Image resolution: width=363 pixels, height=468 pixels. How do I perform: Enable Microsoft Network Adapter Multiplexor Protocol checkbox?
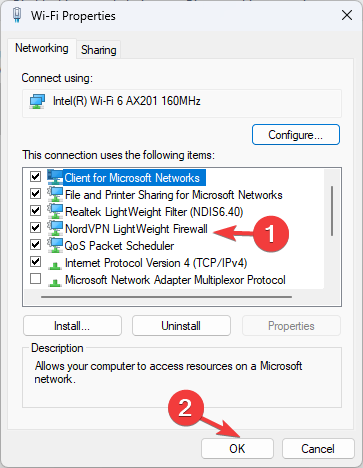pyautogui.click(x=35, y=278)
